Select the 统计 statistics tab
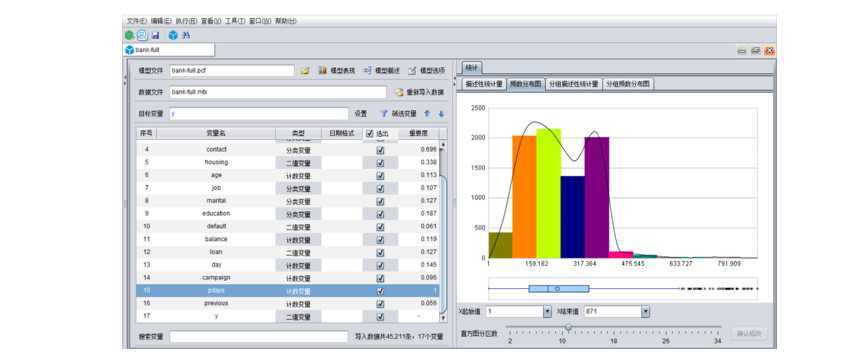The height and width of the screenshot is (364, 862). (x=472, y=68)
